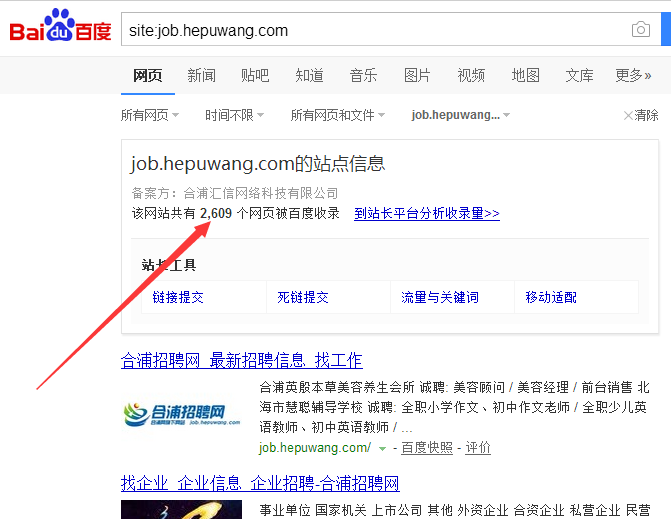The image size is (671, 519).
Task: Click 到站长平台分析收录量 link
Action: point(427,213)
